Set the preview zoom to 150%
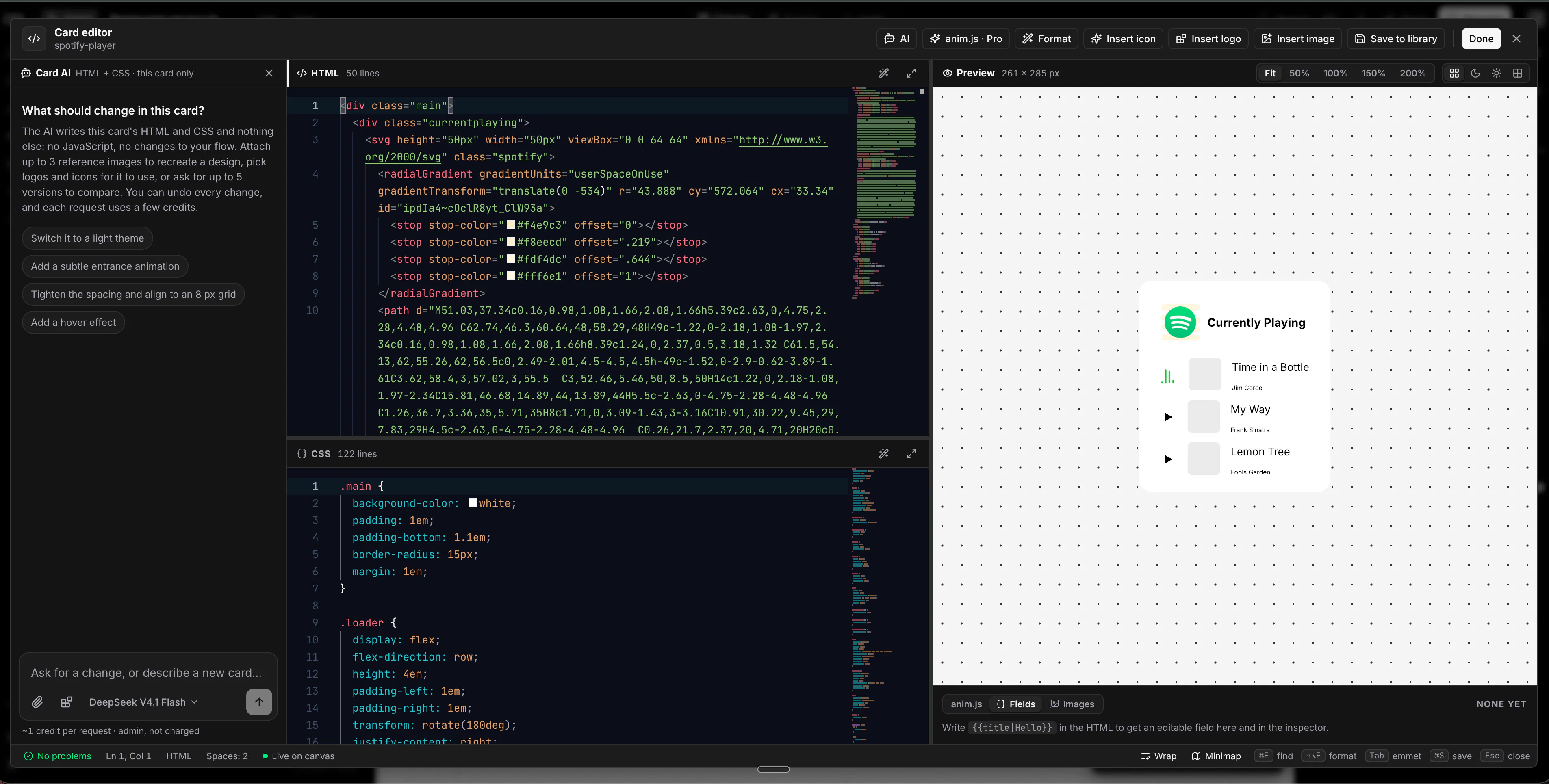 coord(1373,73)
